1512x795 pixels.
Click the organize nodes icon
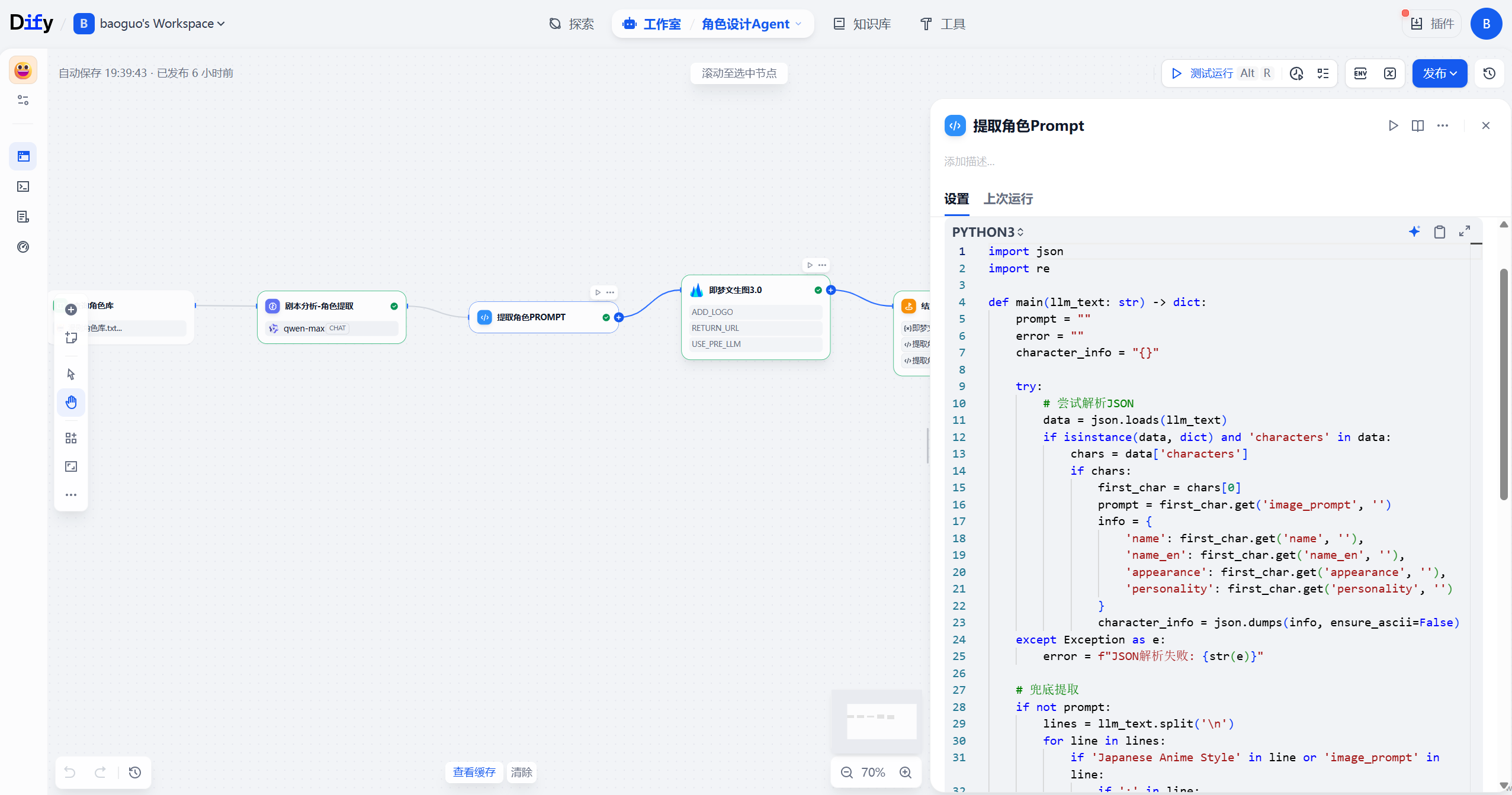(71, 438)
